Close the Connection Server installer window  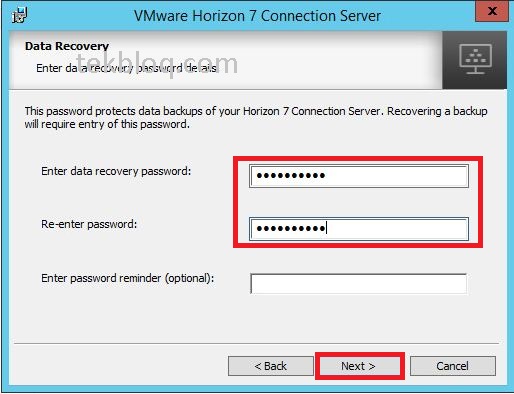click(x=492, y=11)
